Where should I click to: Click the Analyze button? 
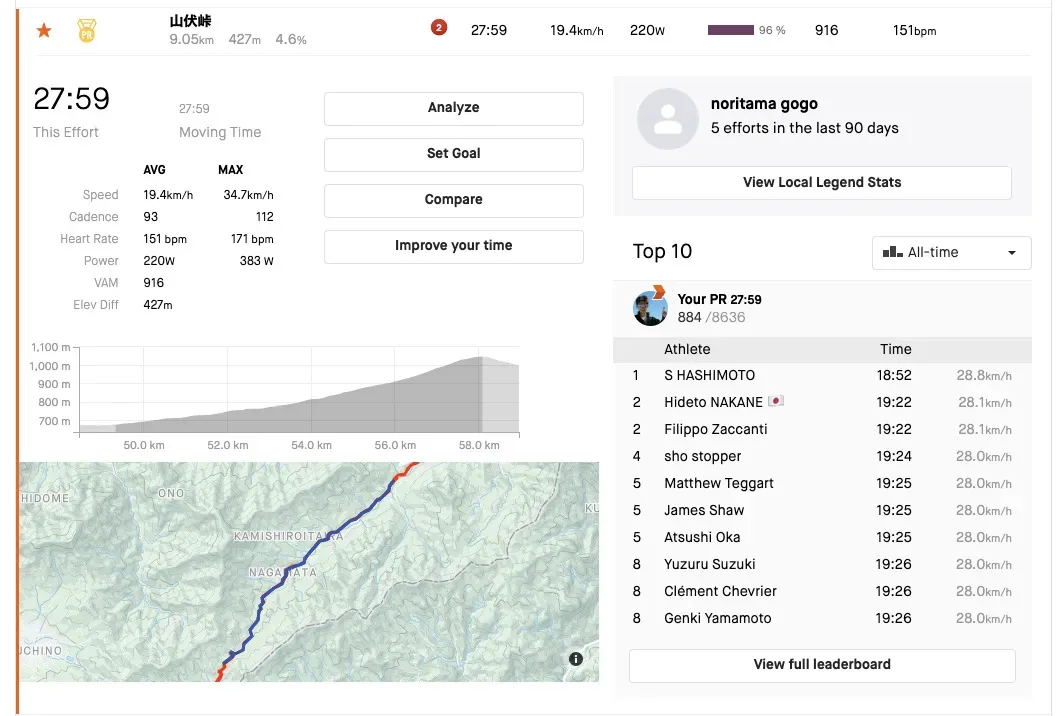[453, 108]
